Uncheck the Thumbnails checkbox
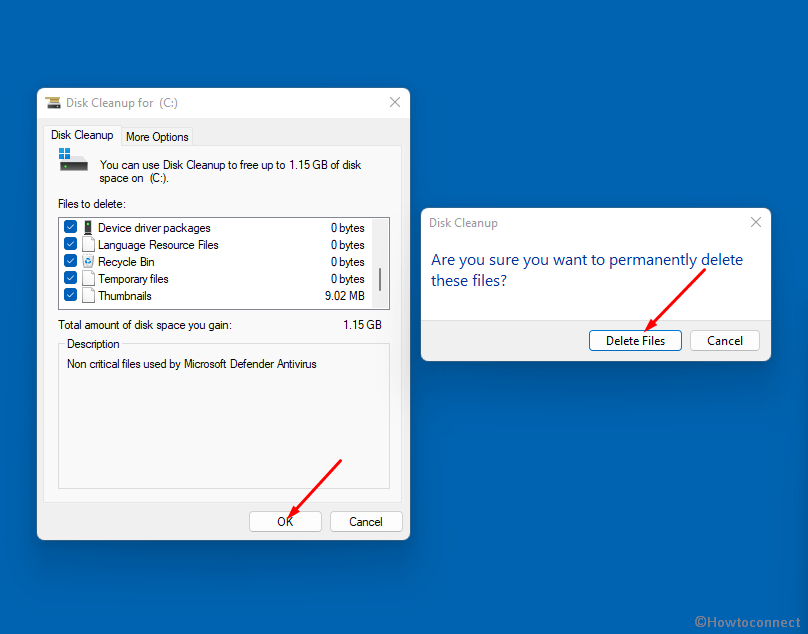Viewport: 808px width, 634px height. click(x=71, y=295)
